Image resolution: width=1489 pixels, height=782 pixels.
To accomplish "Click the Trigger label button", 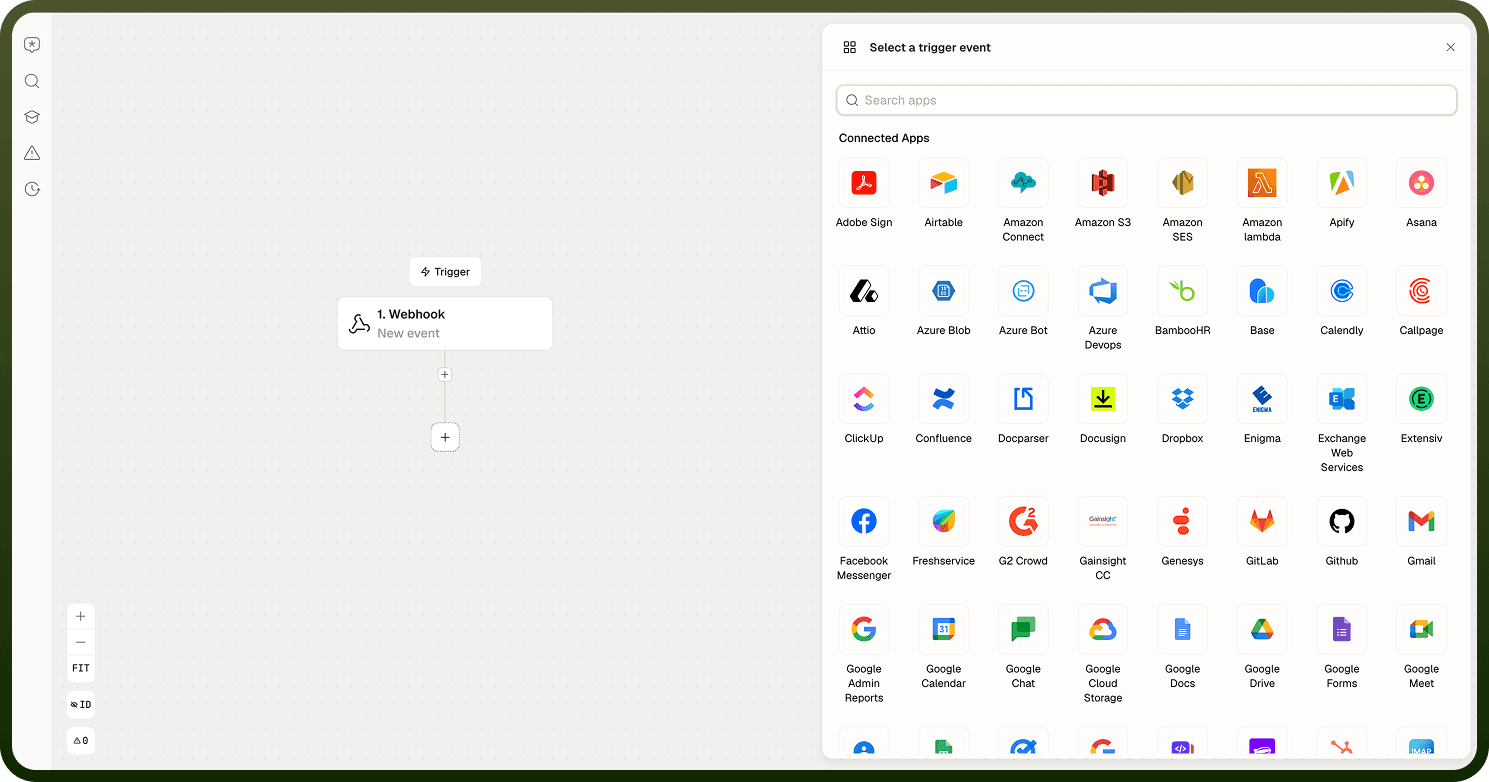I will pyautogui.click(x=445, y=272).
